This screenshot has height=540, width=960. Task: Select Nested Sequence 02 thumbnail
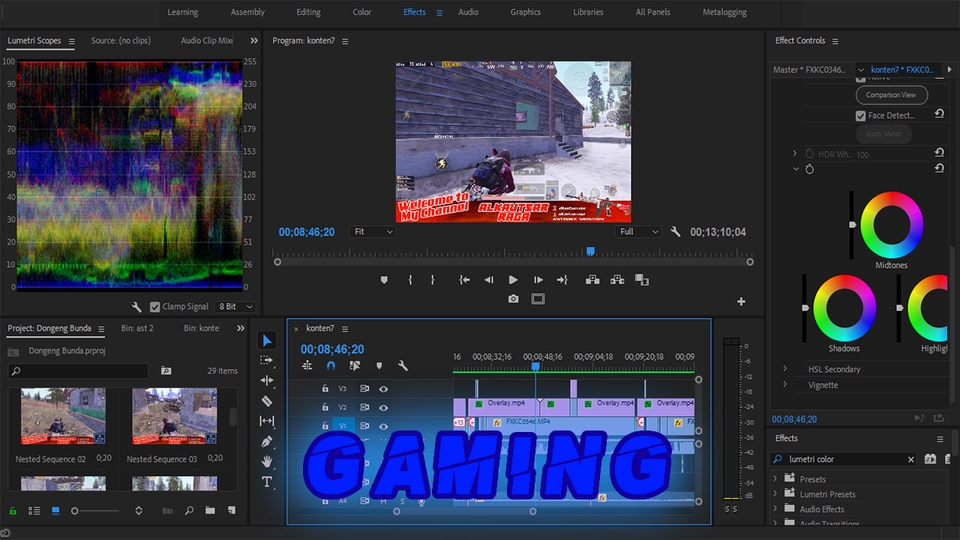(x=63, y=416)
